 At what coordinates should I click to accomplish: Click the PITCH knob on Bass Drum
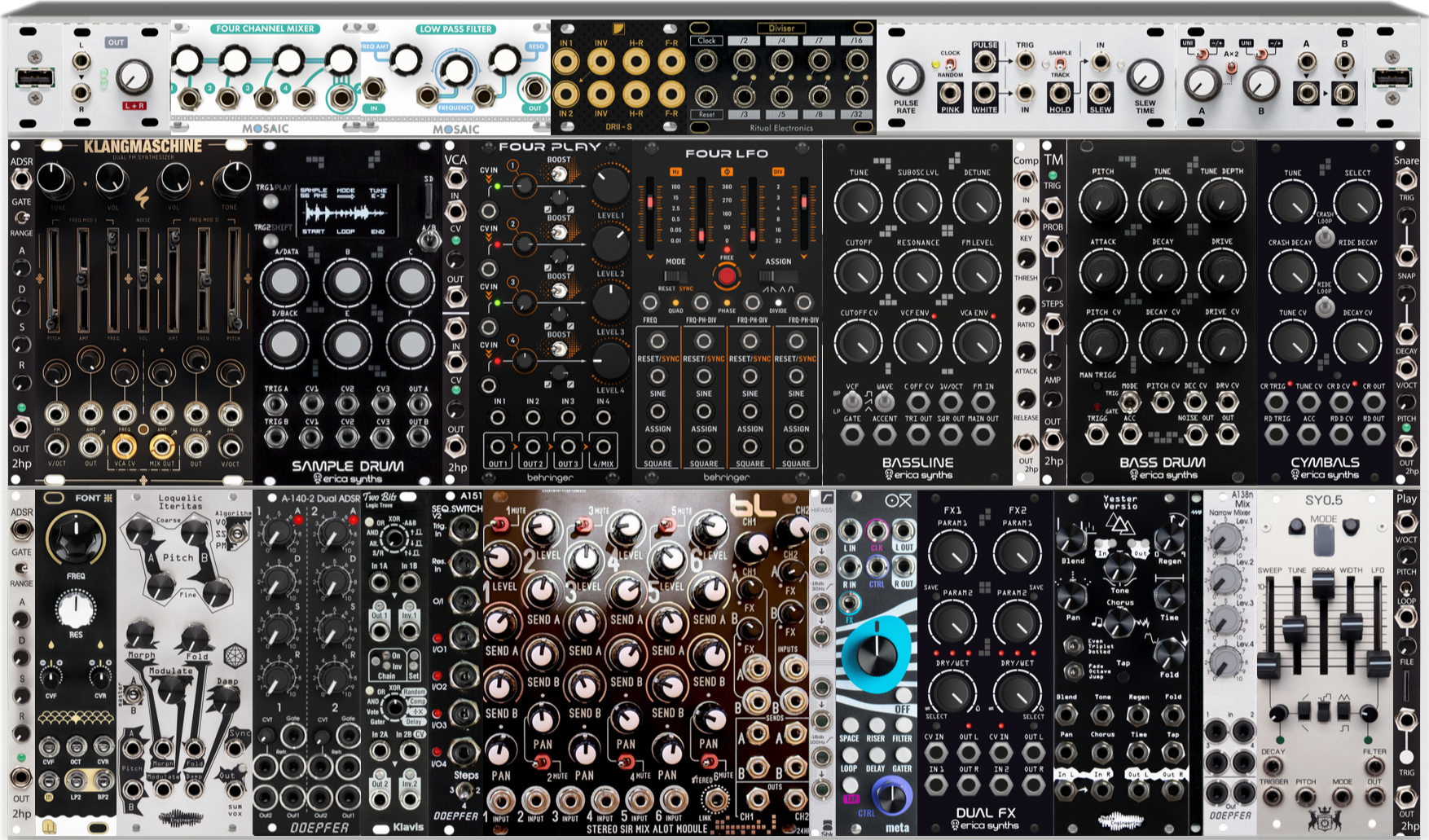[1103, 201]
